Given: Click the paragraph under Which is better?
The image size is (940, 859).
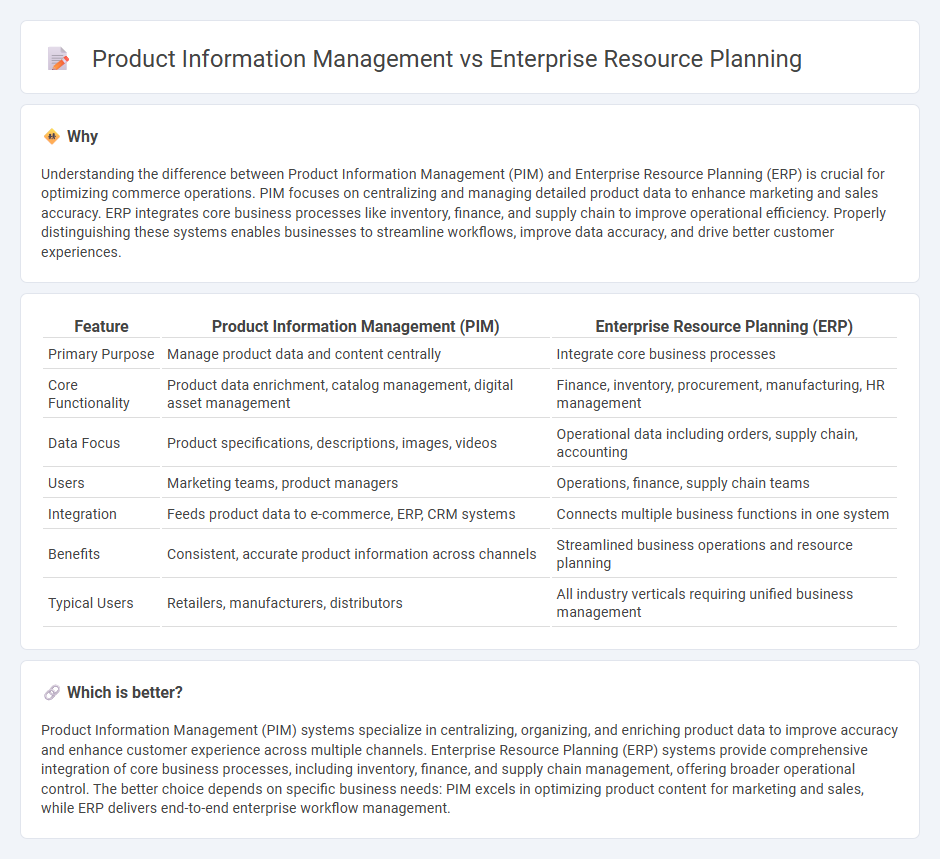Looking at the screenshot, I should 469,769.
